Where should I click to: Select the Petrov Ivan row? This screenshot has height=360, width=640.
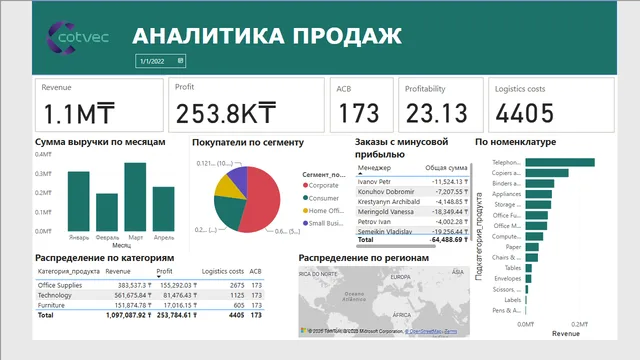pyautogui.click(x=413, y=222)
